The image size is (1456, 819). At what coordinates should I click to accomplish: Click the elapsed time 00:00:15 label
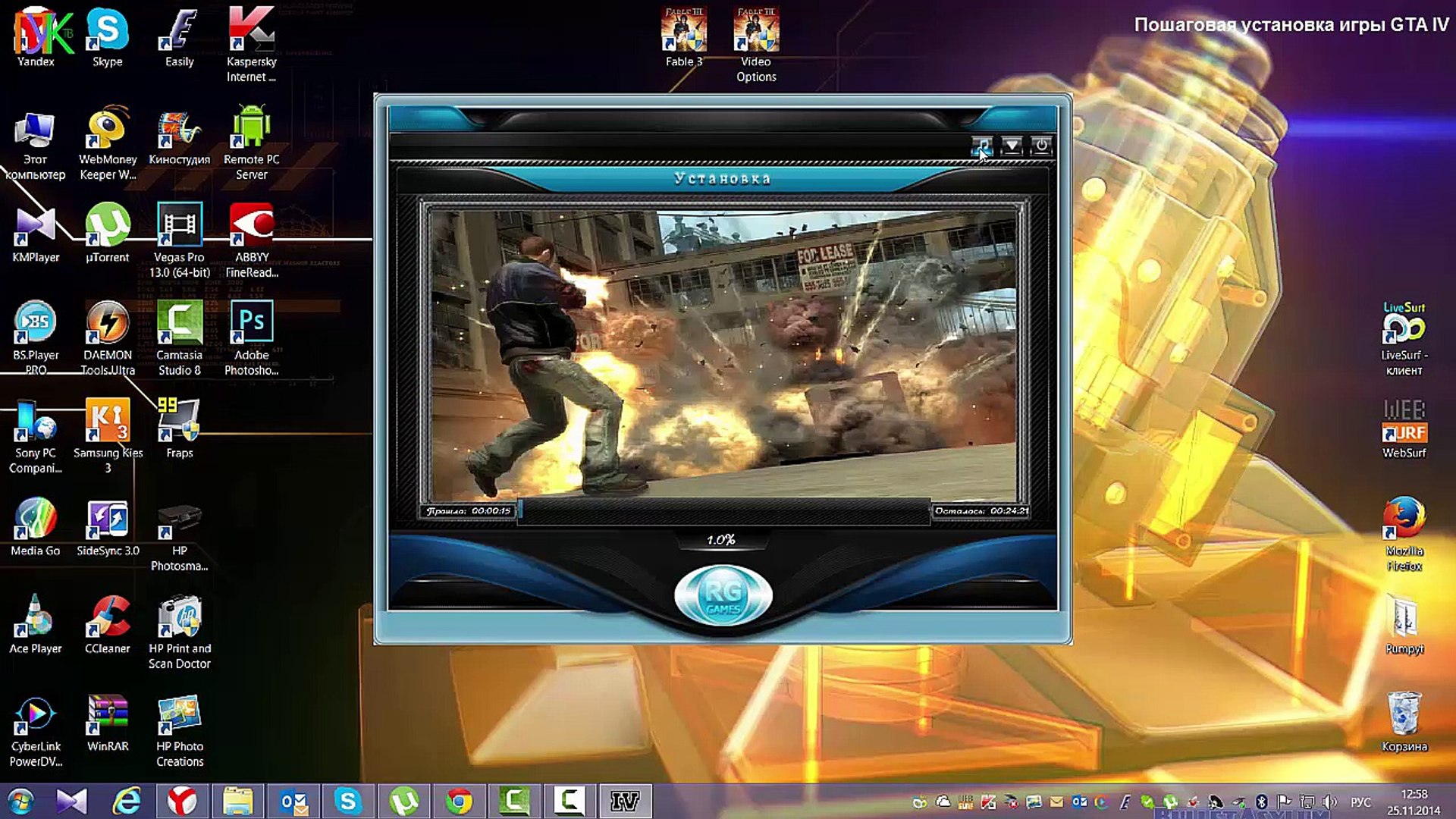tap(469, 511)
